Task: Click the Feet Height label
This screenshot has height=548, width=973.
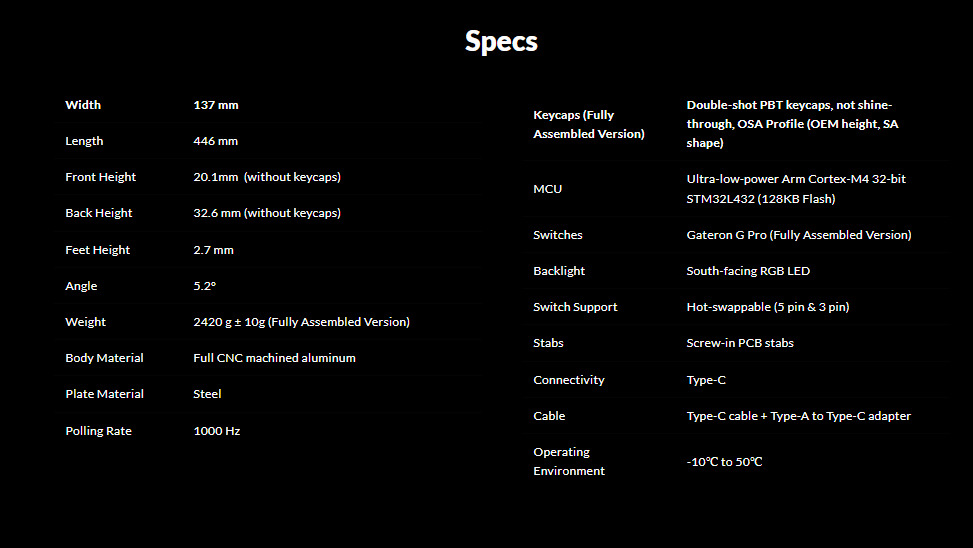Action: tap(97, 250)
